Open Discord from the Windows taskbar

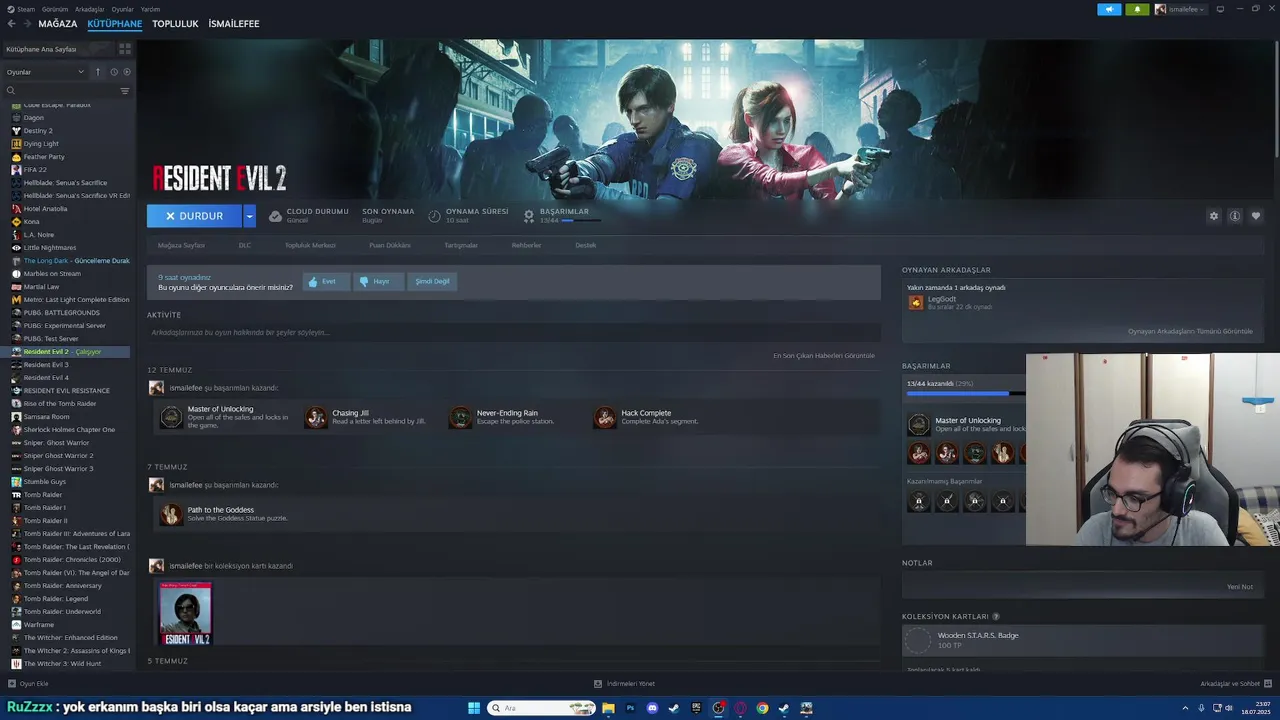point(652,708)
